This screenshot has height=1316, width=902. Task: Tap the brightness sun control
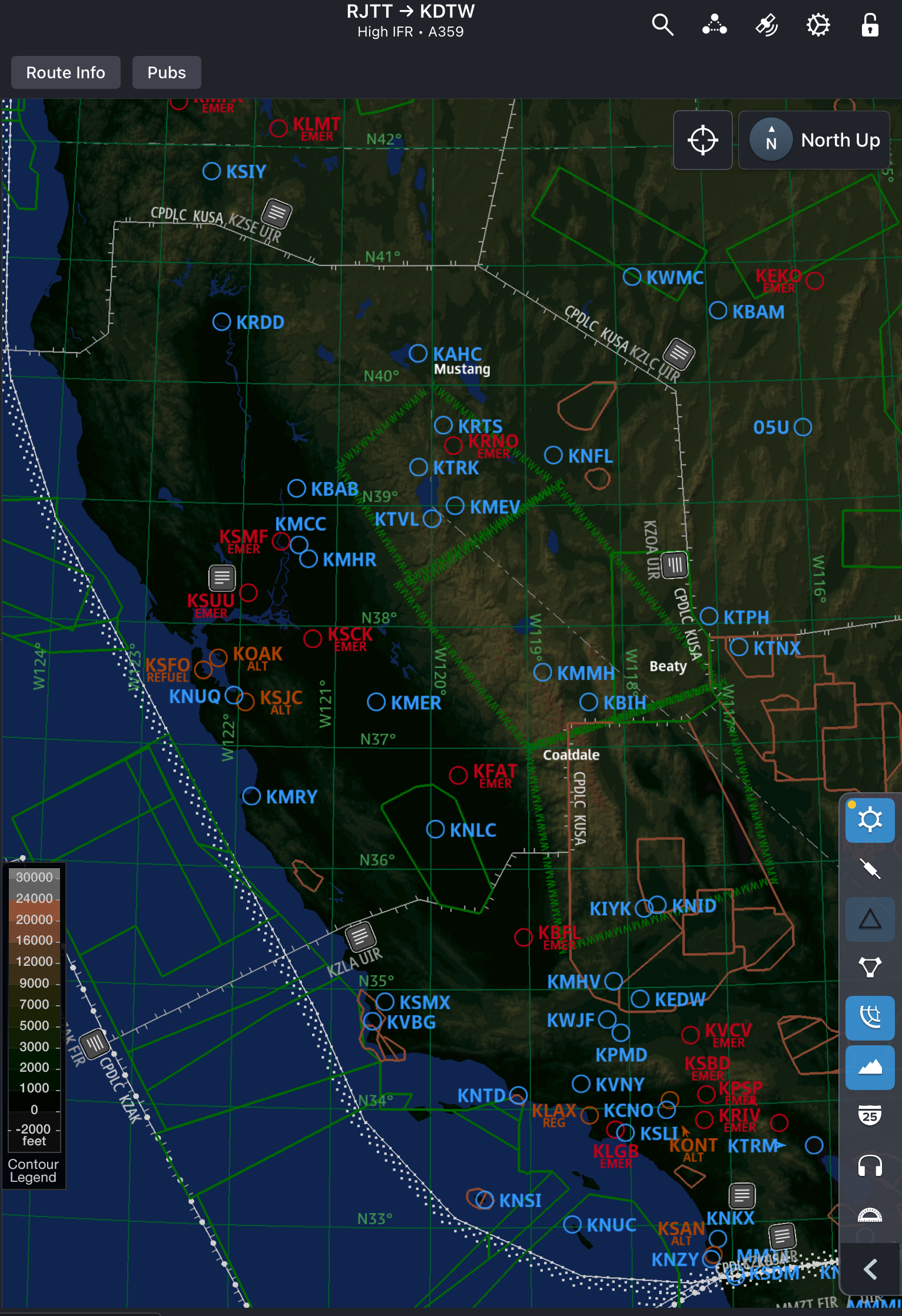tap(870, 820)
